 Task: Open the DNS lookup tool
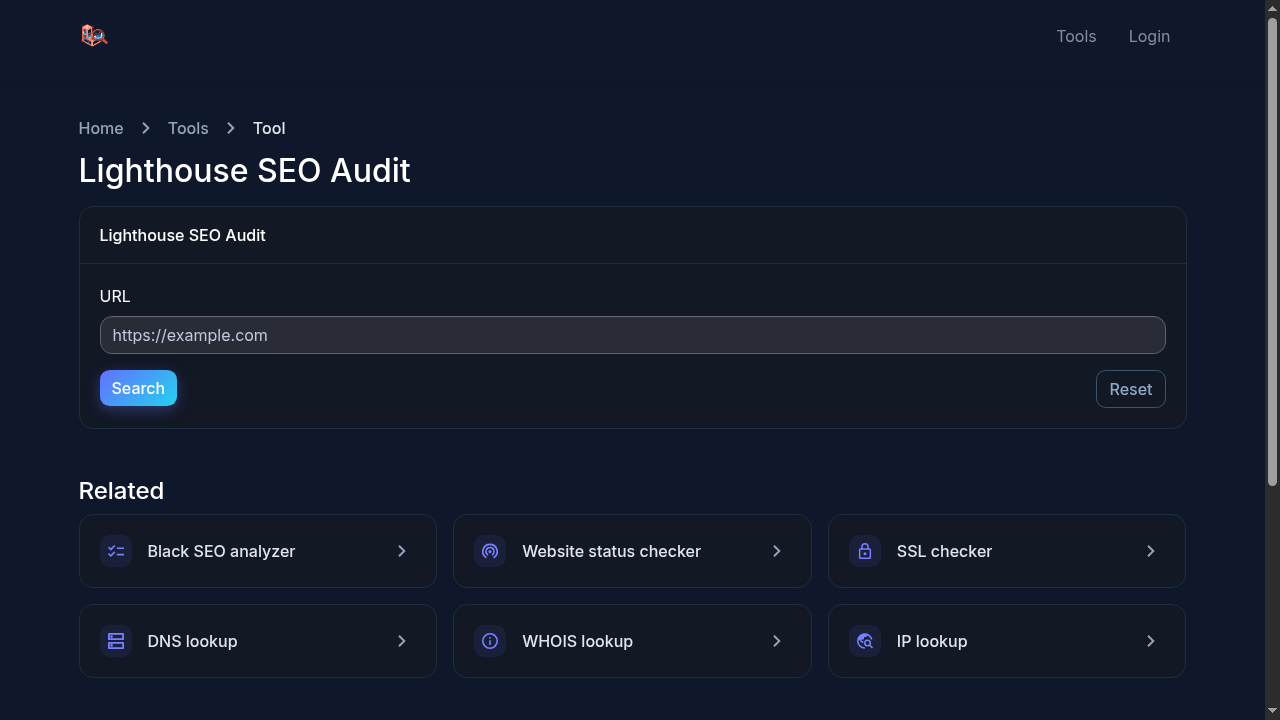[258, 641]
